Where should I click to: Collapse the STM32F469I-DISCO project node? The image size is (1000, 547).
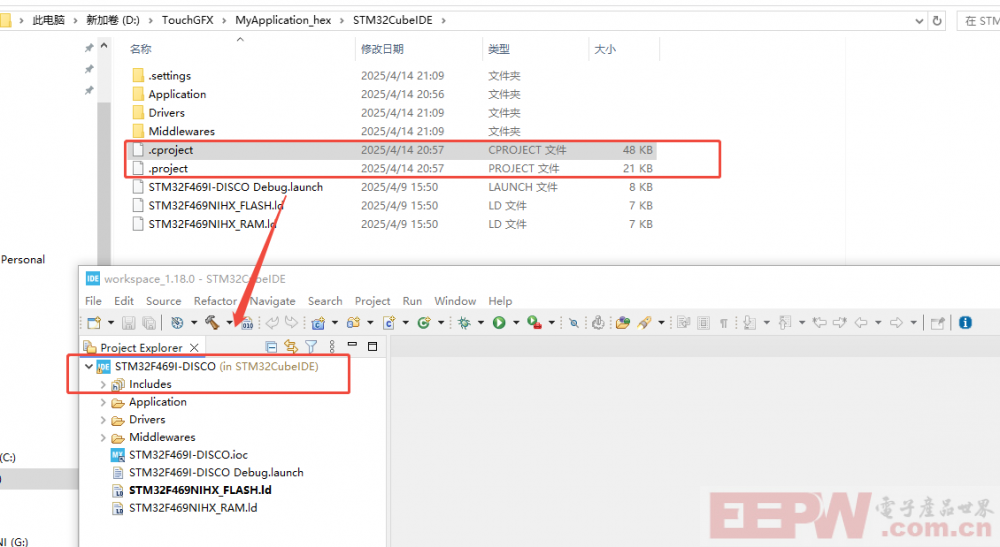89,367
